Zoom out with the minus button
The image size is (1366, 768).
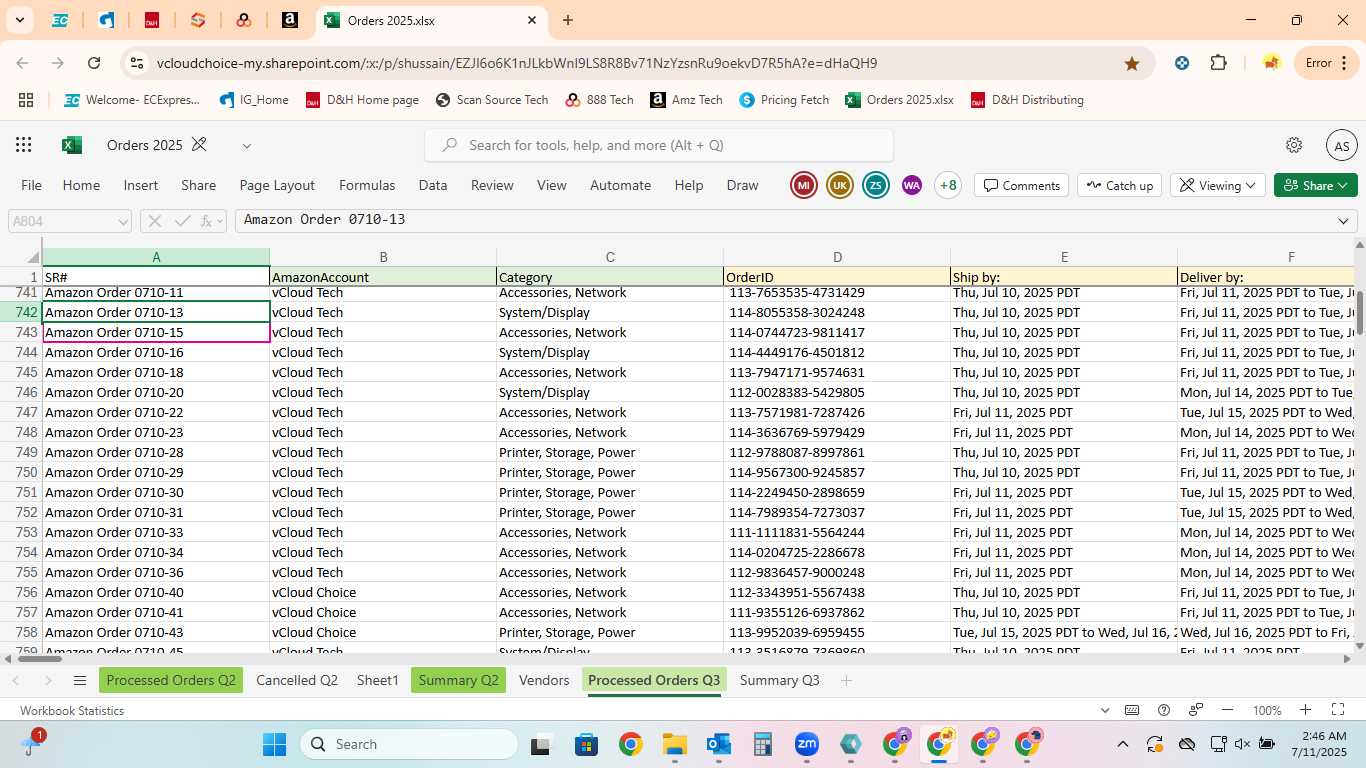point(1227,710)
